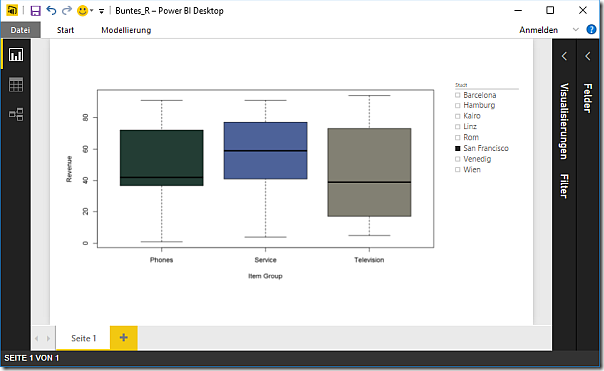Click SEITE 1 VON 1 status text
Image resolution: width=604 pixels, height=371 pixels.
32,358
